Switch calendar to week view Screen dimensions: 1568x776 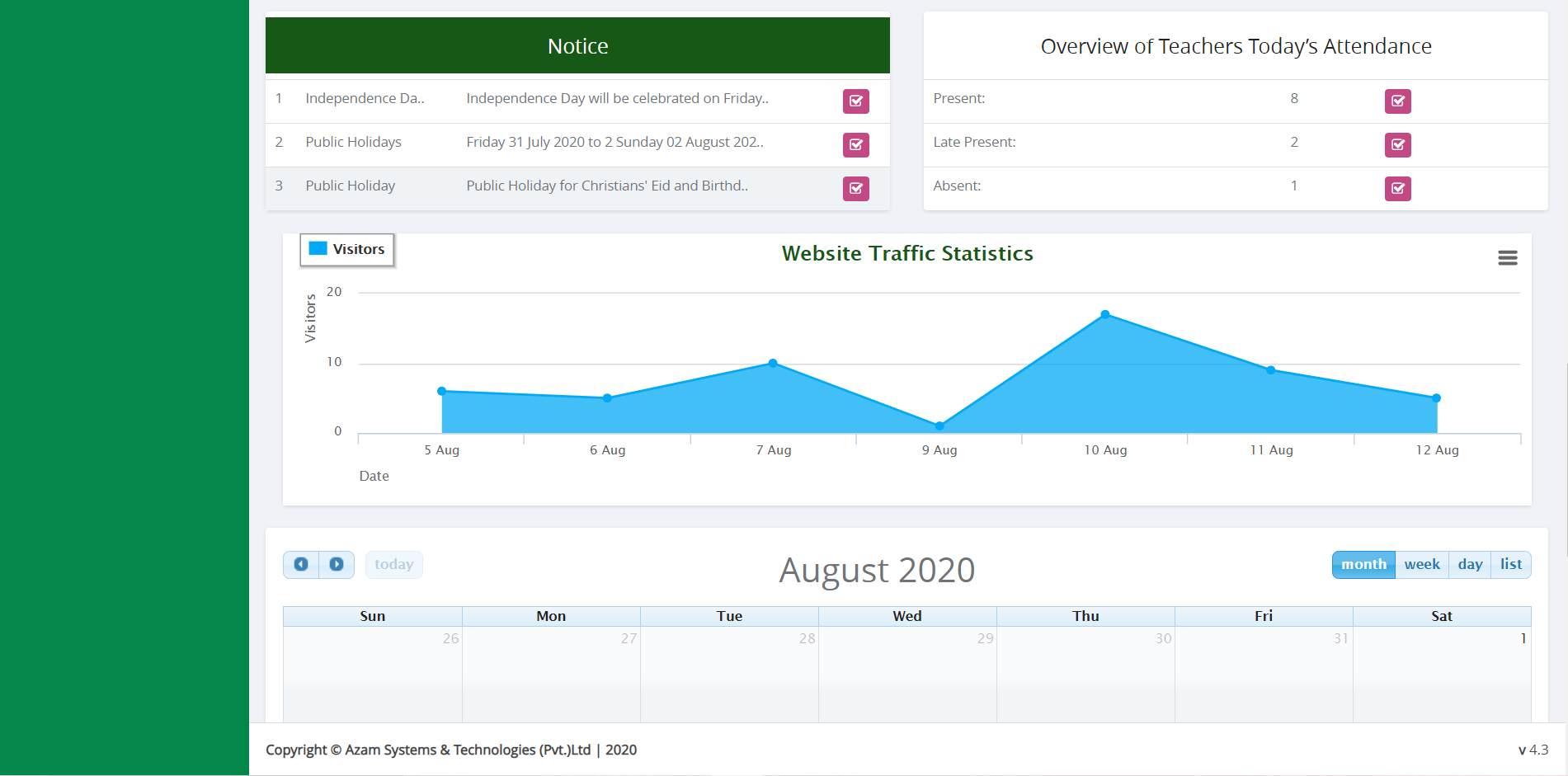pos(1422,565)
